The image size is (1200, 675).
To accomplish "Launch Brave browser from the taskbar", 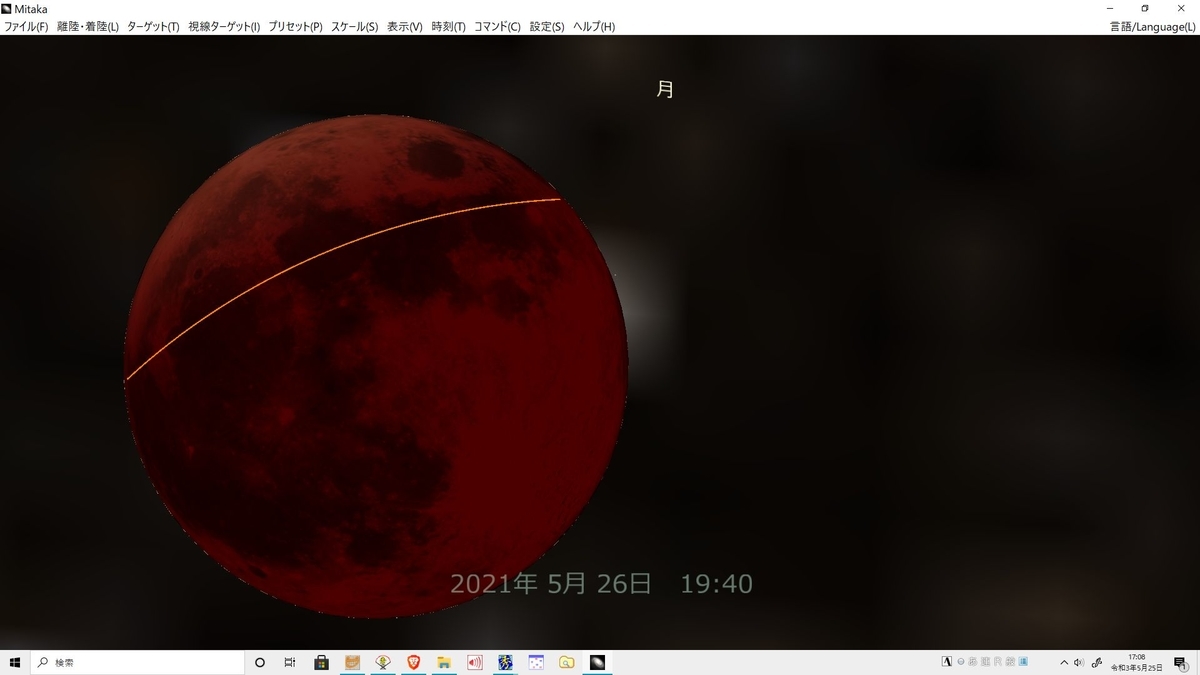I will click(x=412, y=661).
